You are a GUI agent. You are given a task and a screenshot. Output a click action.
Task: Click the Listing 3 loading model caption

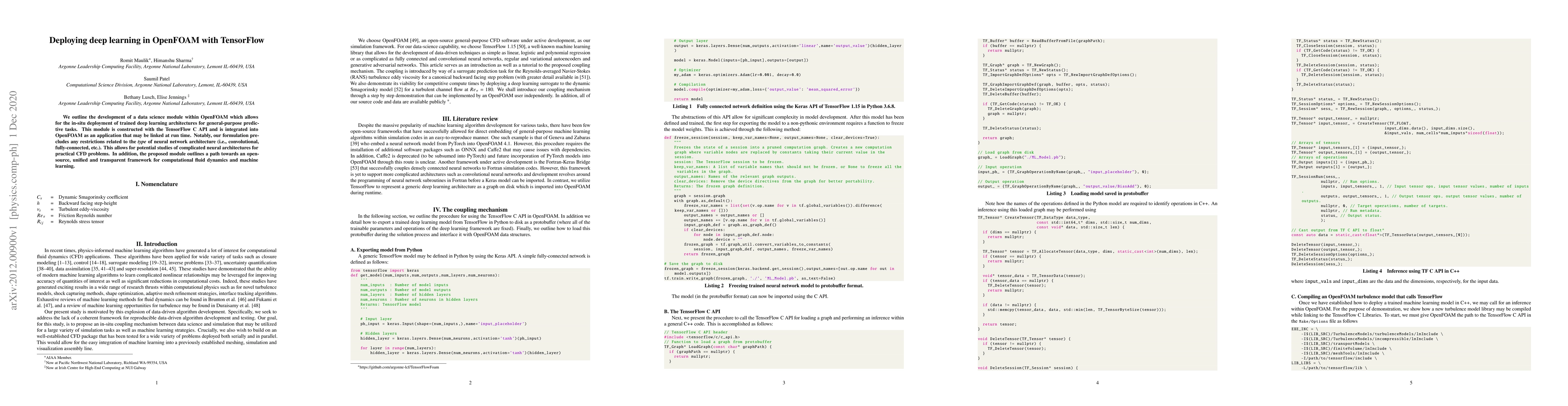point(1097,193)
